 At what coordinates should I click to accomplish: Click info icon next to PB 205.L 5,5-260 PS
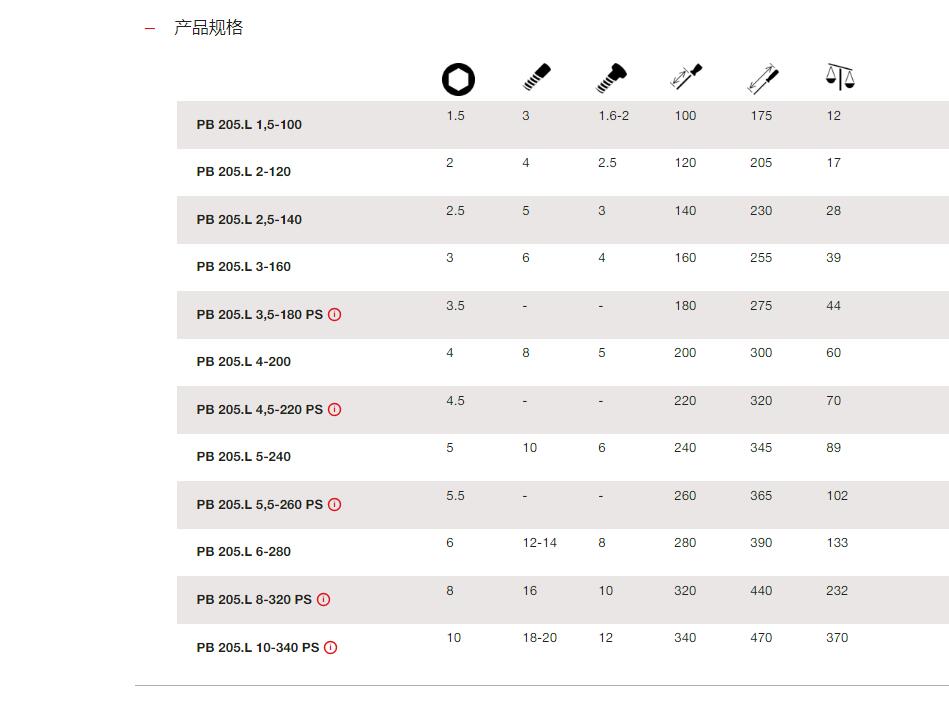pos(335,505)
